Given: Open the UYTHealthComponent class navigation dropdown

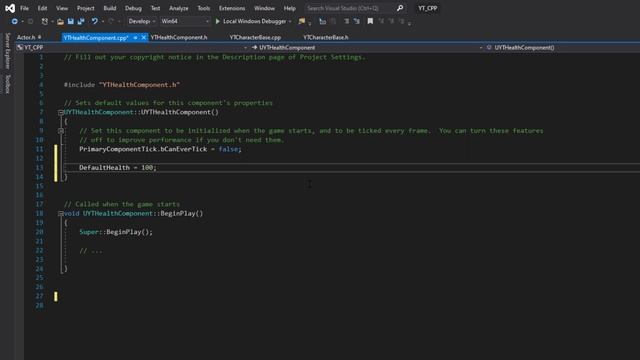Looking at the screenshot, I should (x=367, y=47).
